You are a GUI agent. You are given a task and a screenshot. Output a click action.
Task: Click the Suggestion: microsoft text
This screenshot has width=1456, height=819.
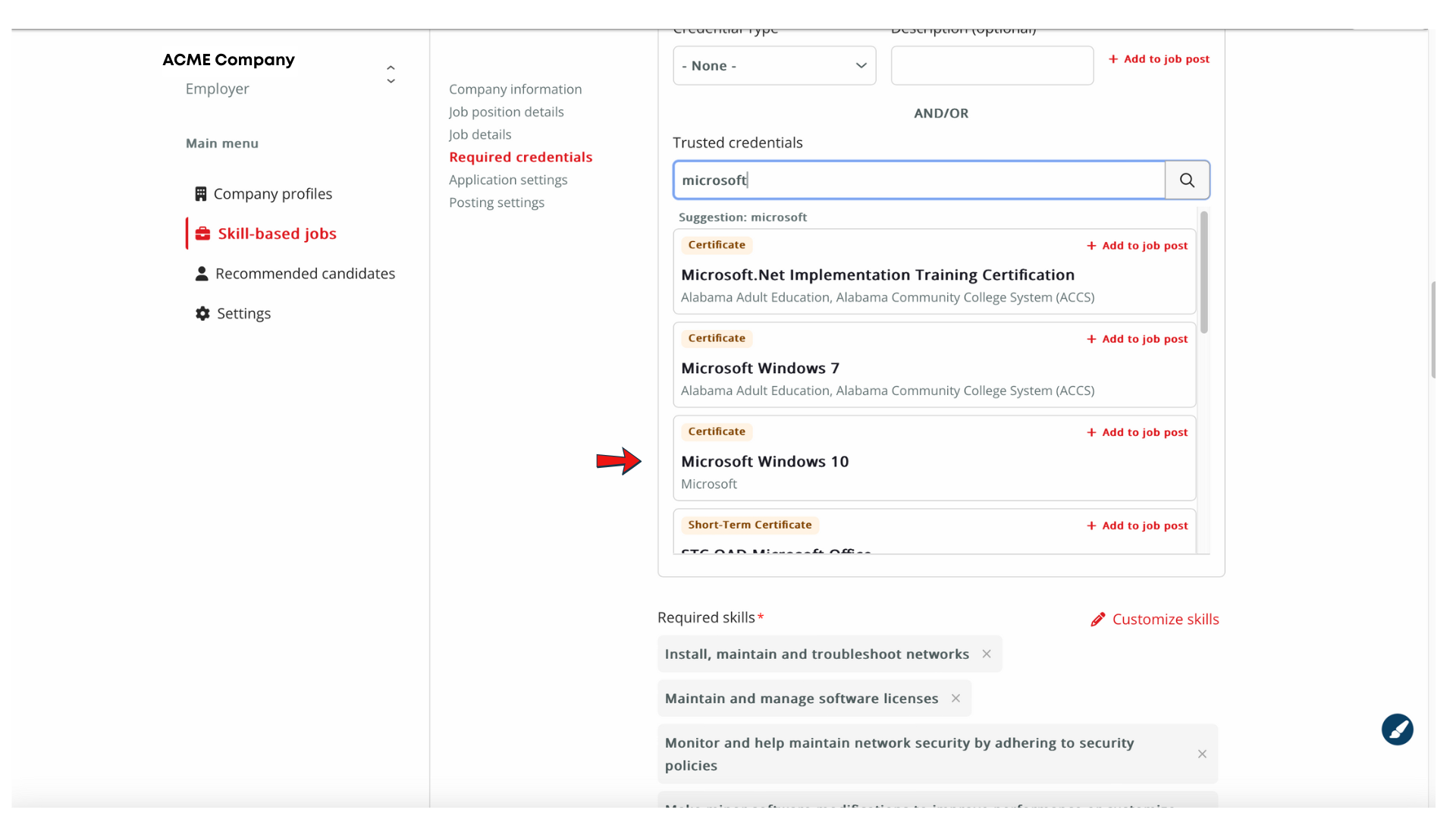coord(742,218)
